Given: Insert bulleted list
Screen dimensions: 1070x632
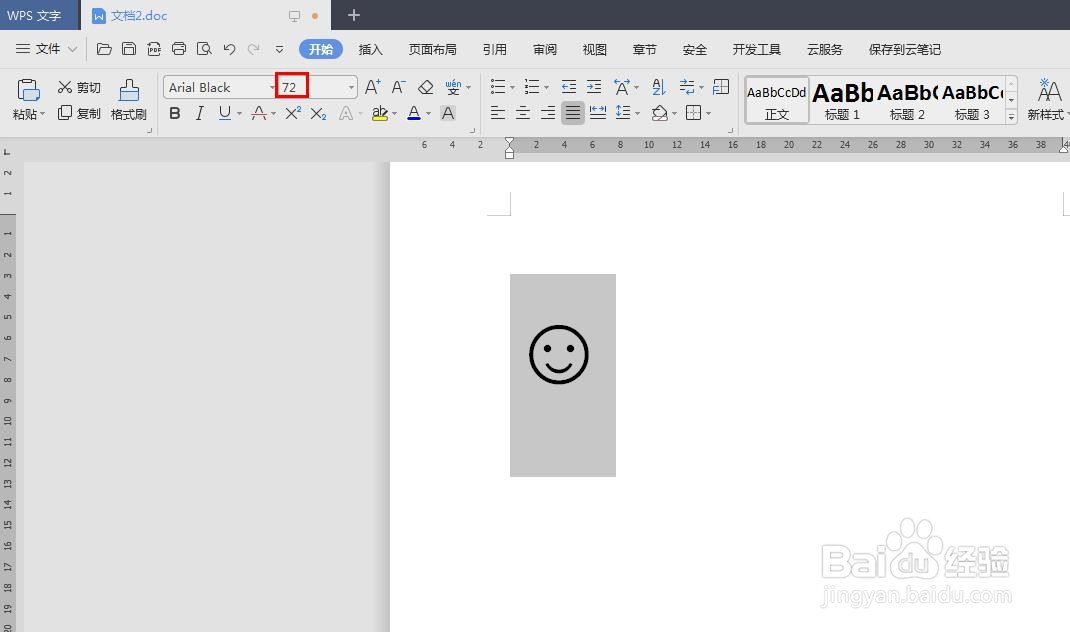Looking at the screenshot, I should (498, 87).
